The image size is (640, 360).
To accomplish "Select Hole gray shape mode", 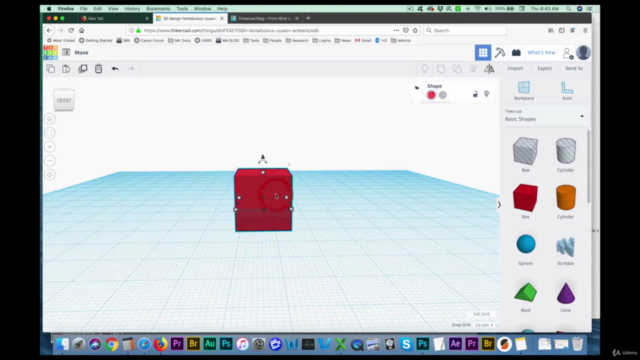I will click(x=443, y=95).
